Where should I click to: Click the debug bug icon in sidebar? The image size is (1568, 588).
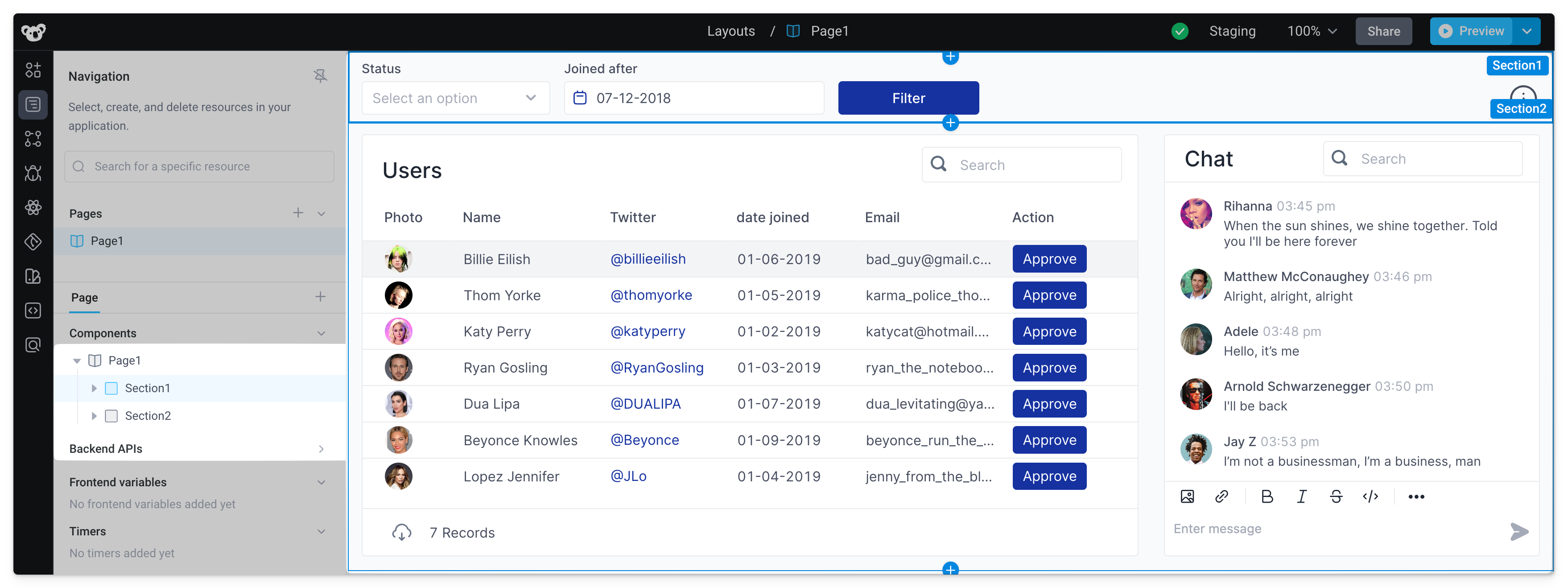pyautogui.click(x=33, y=174)
